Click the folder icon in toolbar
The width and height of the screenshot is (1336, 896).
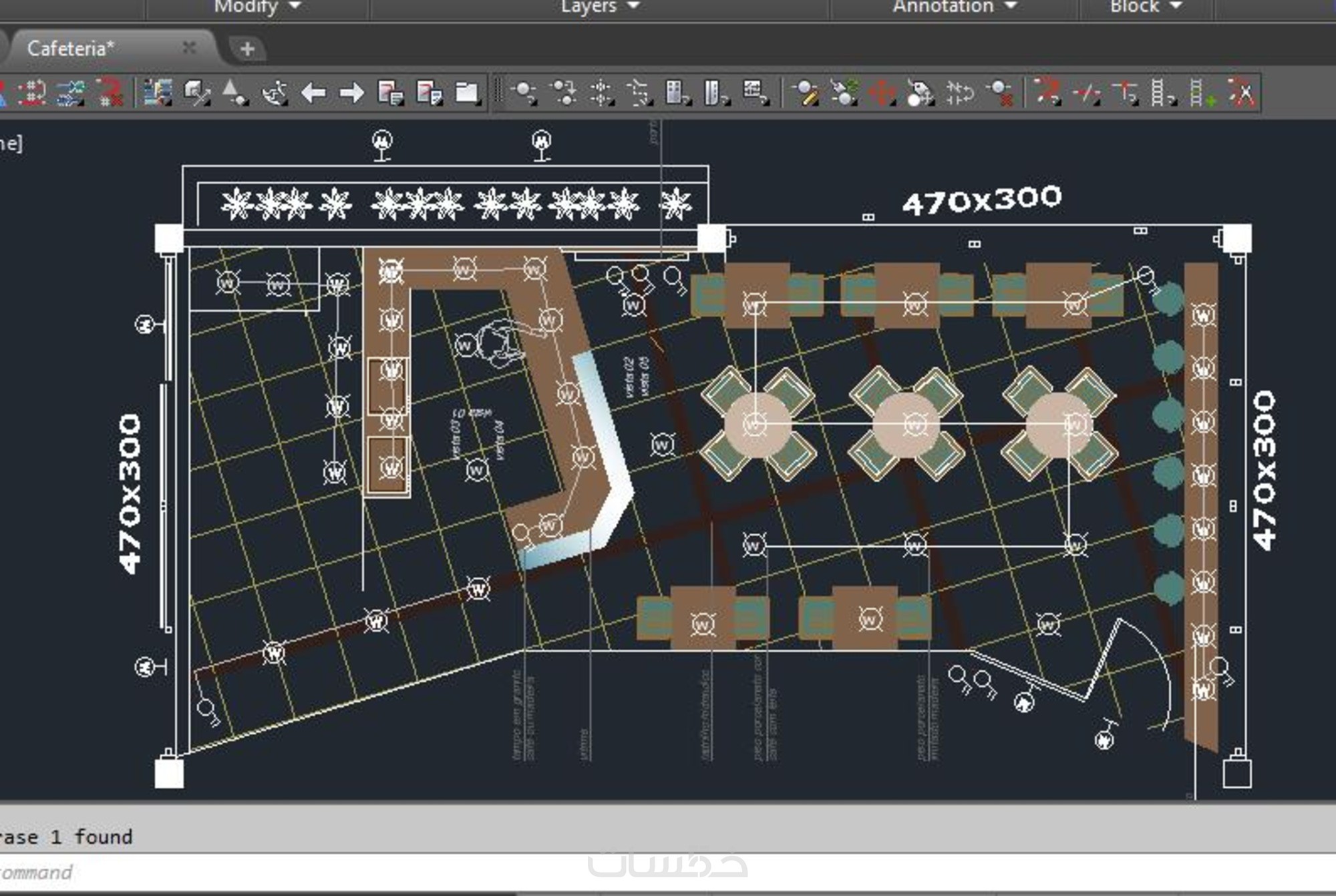pos(467,93)
